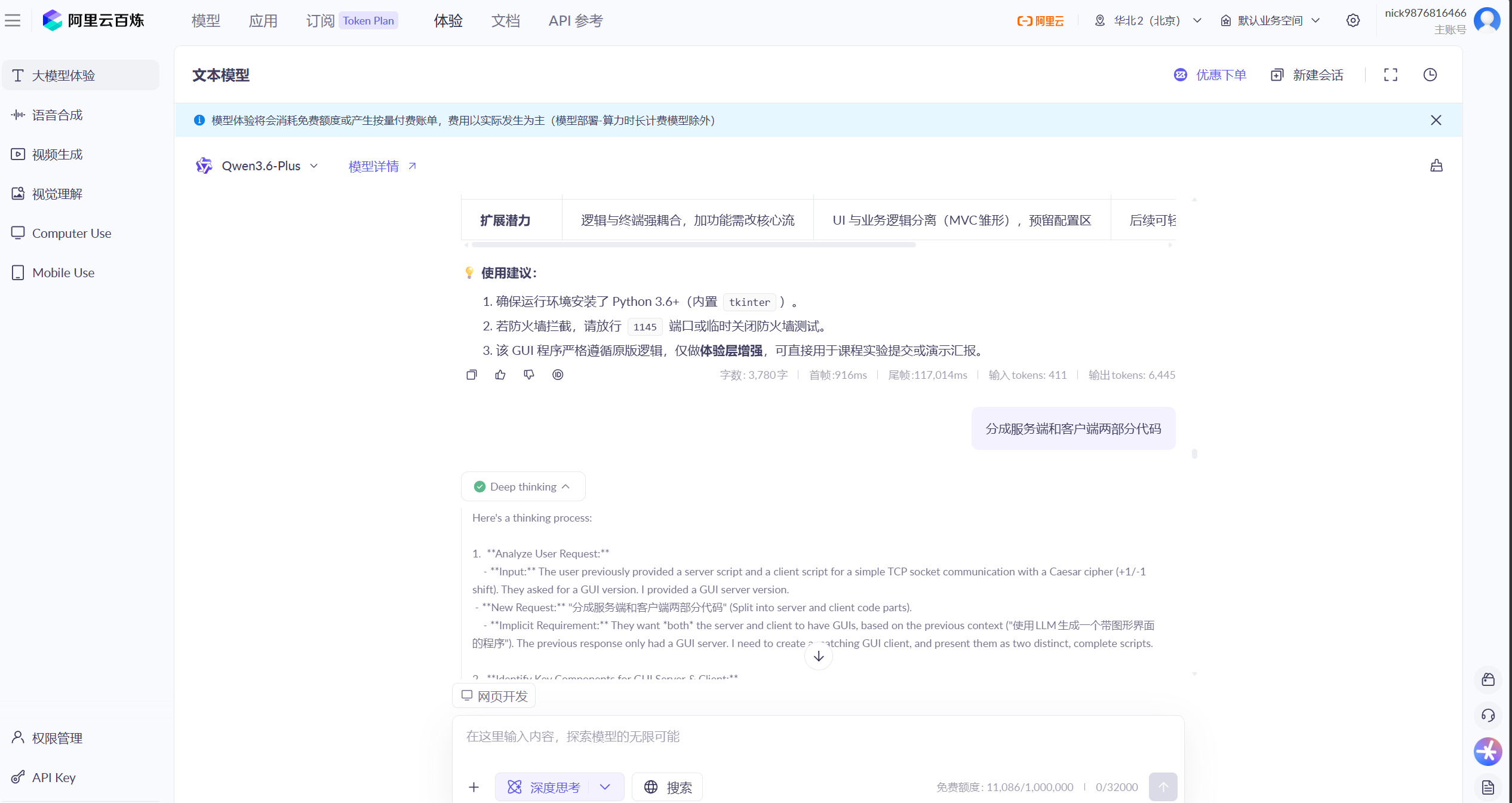This screenshot has width=1512, height=803.
Task: Click the thumbs-down feedback icon
Action: [x=529, y=375]
